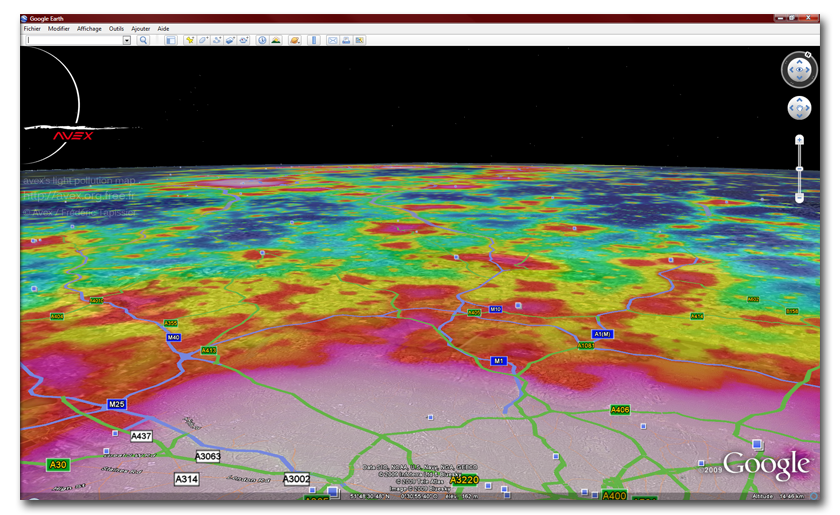Add a placemark with the yellow pushpin icon
This screenshot has height=515, width=840.
[190, 40]
